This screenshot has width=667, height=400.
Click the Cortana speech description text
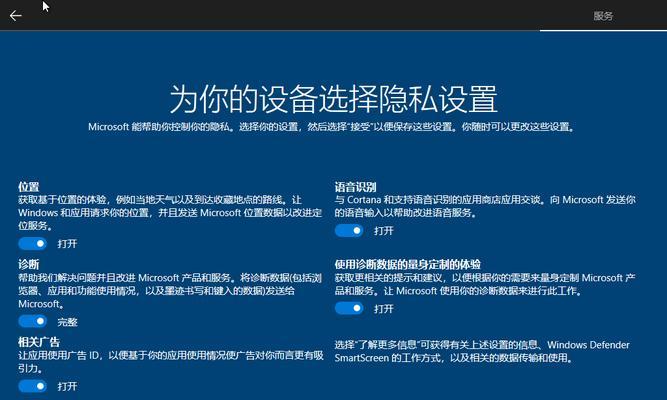tap(485, 206)
